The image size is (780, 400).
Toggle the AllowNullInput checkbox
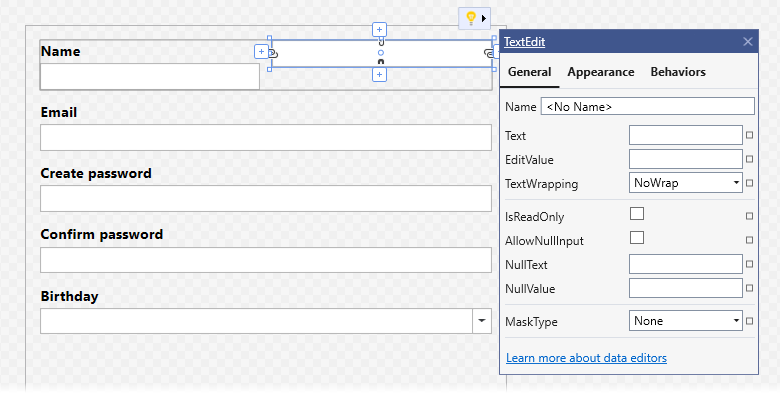pos(637,238)
